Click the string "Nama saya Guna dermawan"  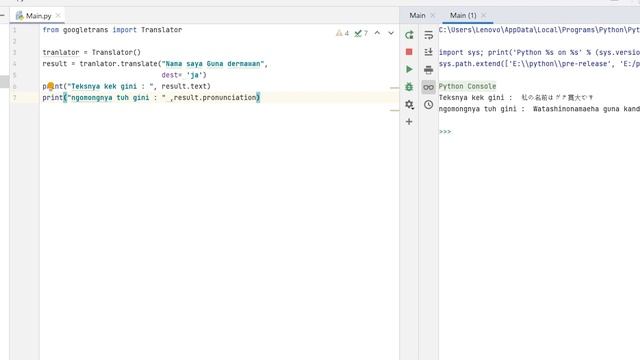coord(212,64)
